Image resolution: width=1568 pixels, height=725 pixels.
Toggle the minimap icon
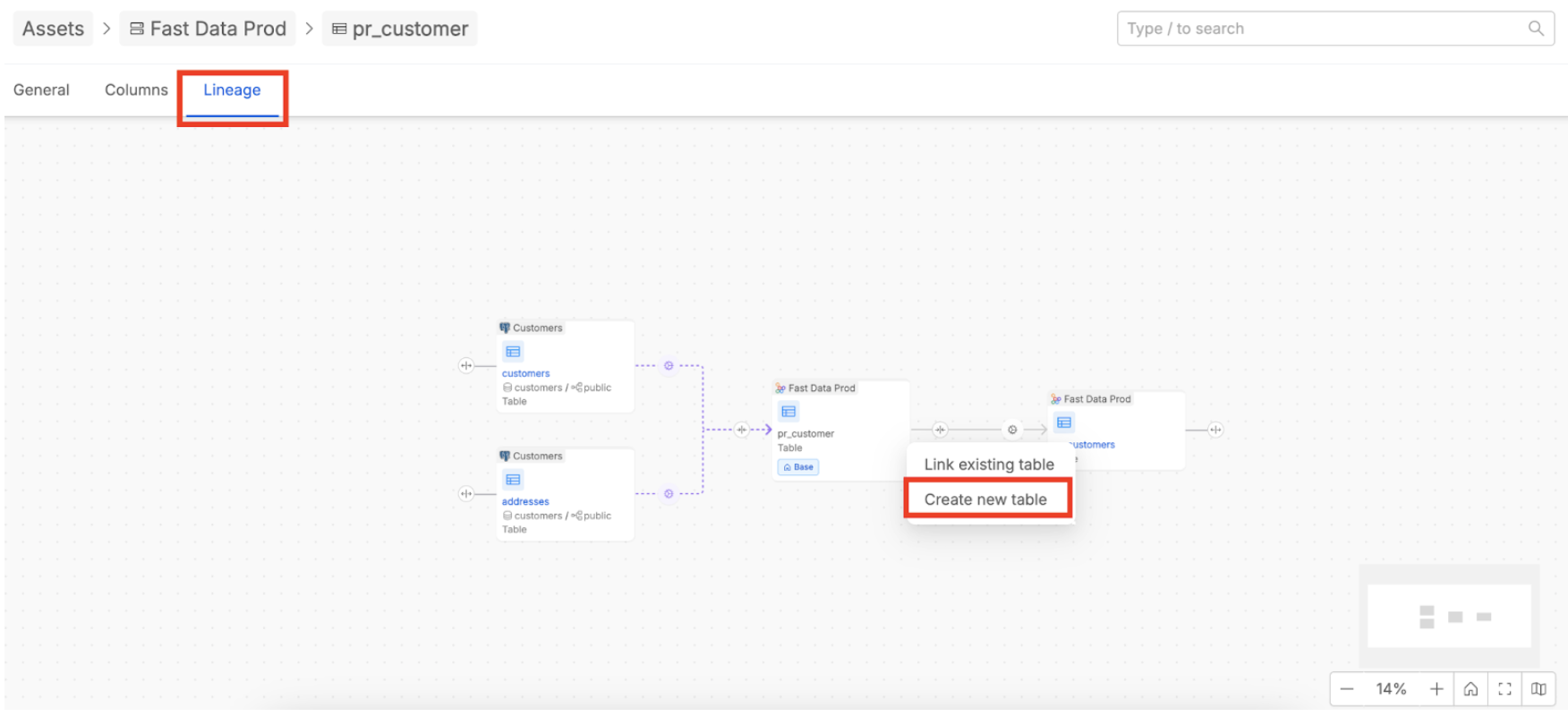(1538, 689)
